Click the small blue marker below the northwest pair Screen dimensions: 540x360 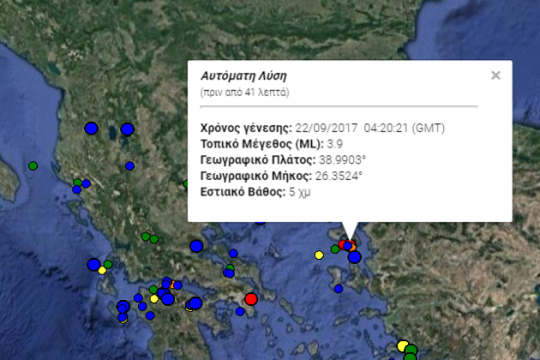130,166
